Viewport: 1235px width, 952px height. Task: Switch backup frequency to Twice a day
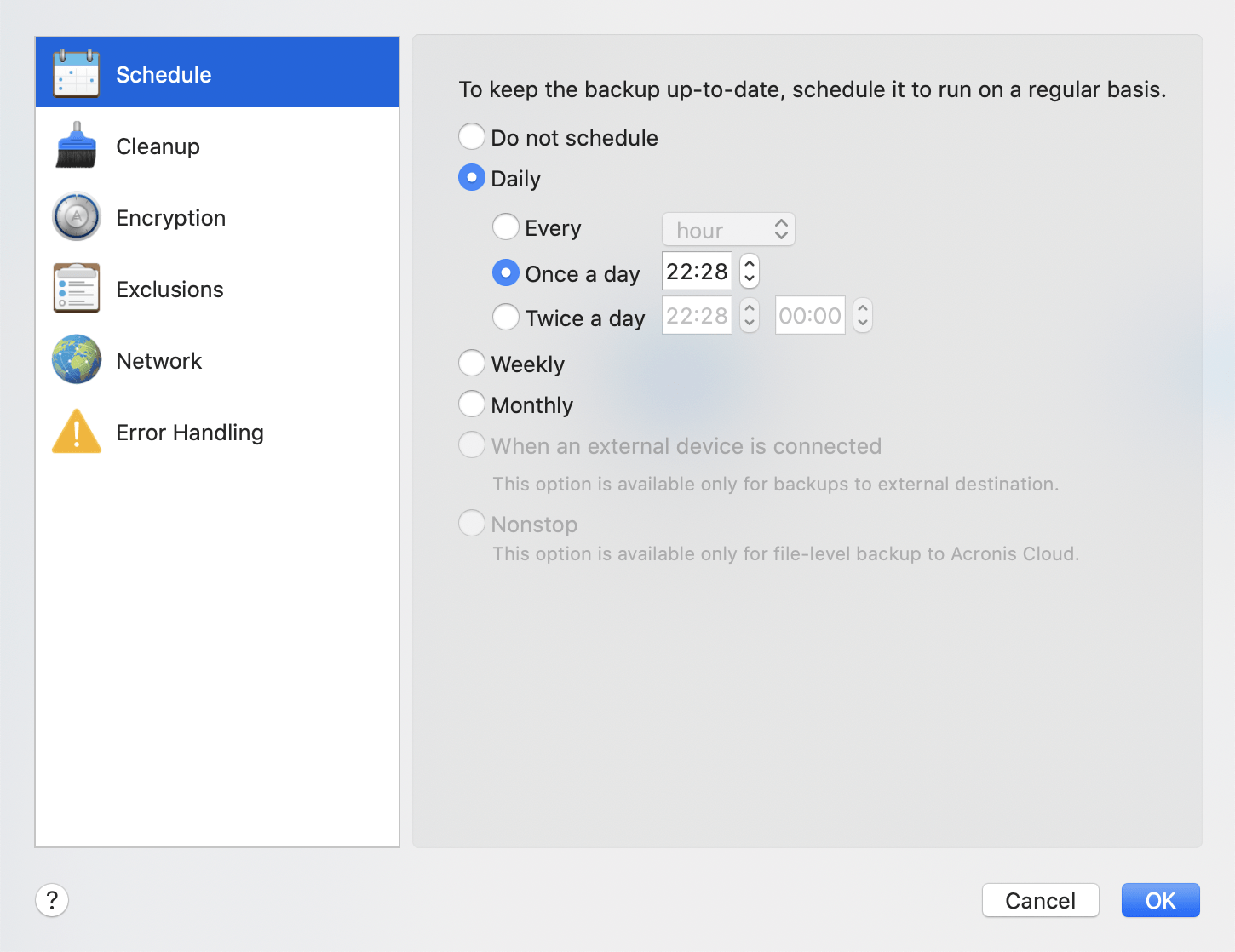click(x=505, y=317)
